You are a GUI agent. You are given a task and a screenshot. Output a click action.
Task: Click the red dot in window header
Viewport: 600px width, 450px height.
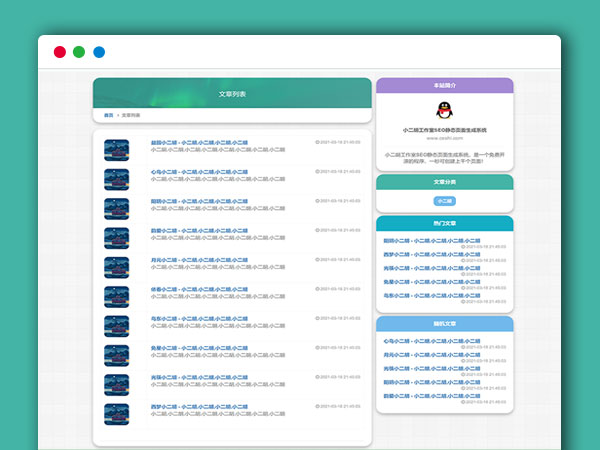pos(60,52)
